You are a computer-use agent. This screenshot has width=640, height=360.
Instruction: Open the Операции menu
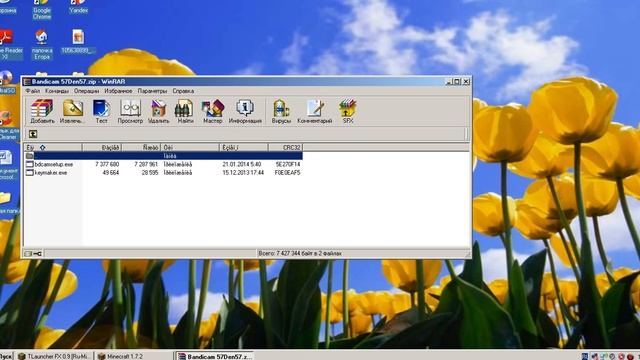(x=87, y=91)
